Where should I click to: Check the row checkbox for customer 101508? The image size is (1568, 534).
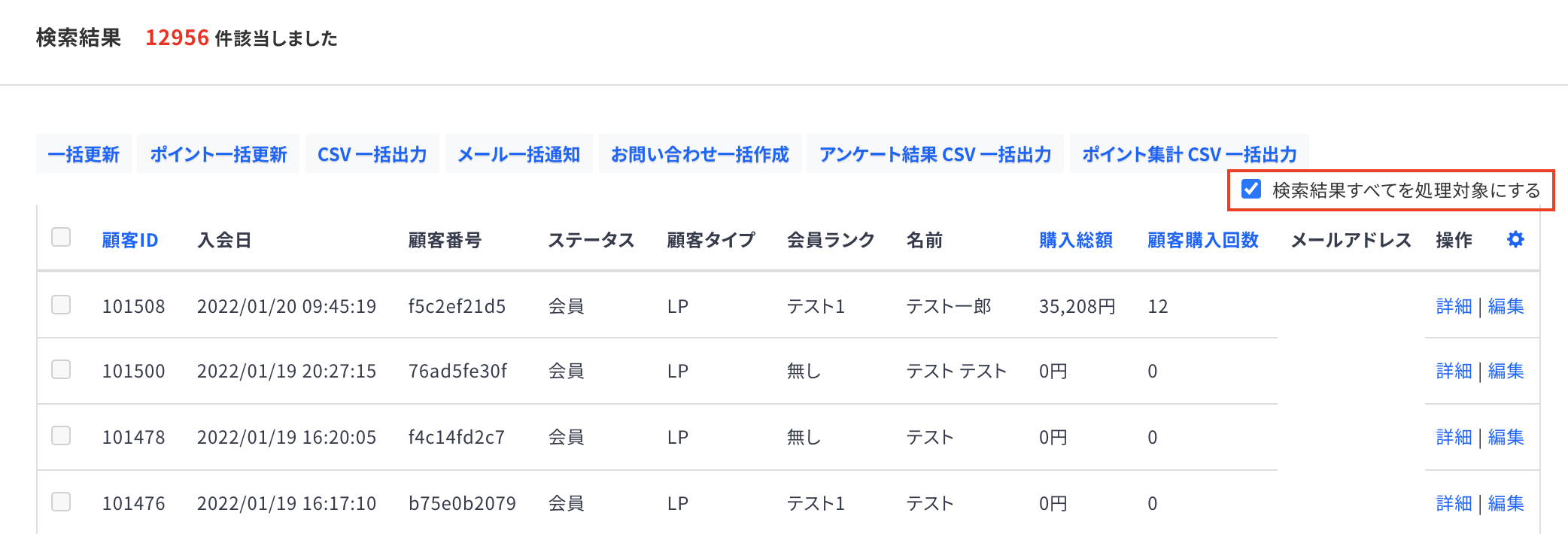pyautogui.click(x=61, y=305)
